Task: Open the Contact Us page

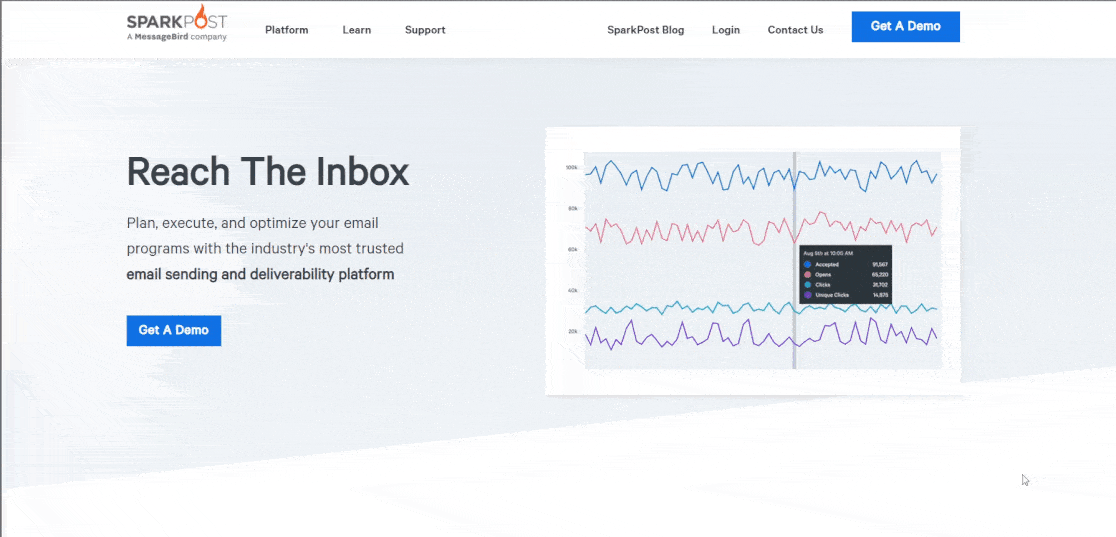Action: pos(795,30)
